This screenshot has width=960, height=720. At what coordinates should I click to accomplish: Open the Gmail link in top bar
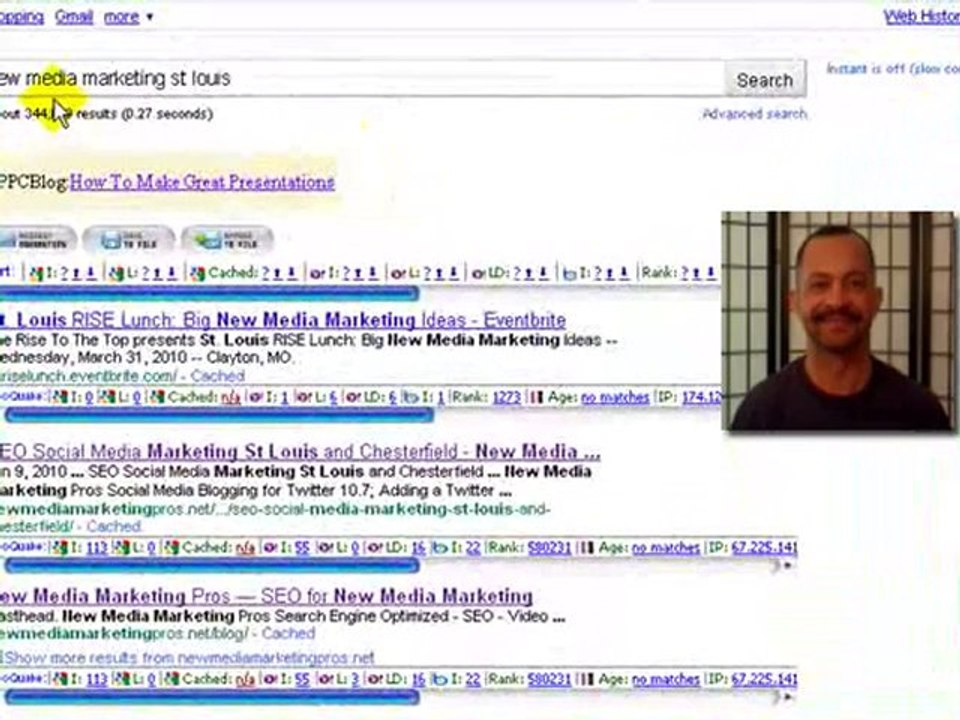click(74, 17)
